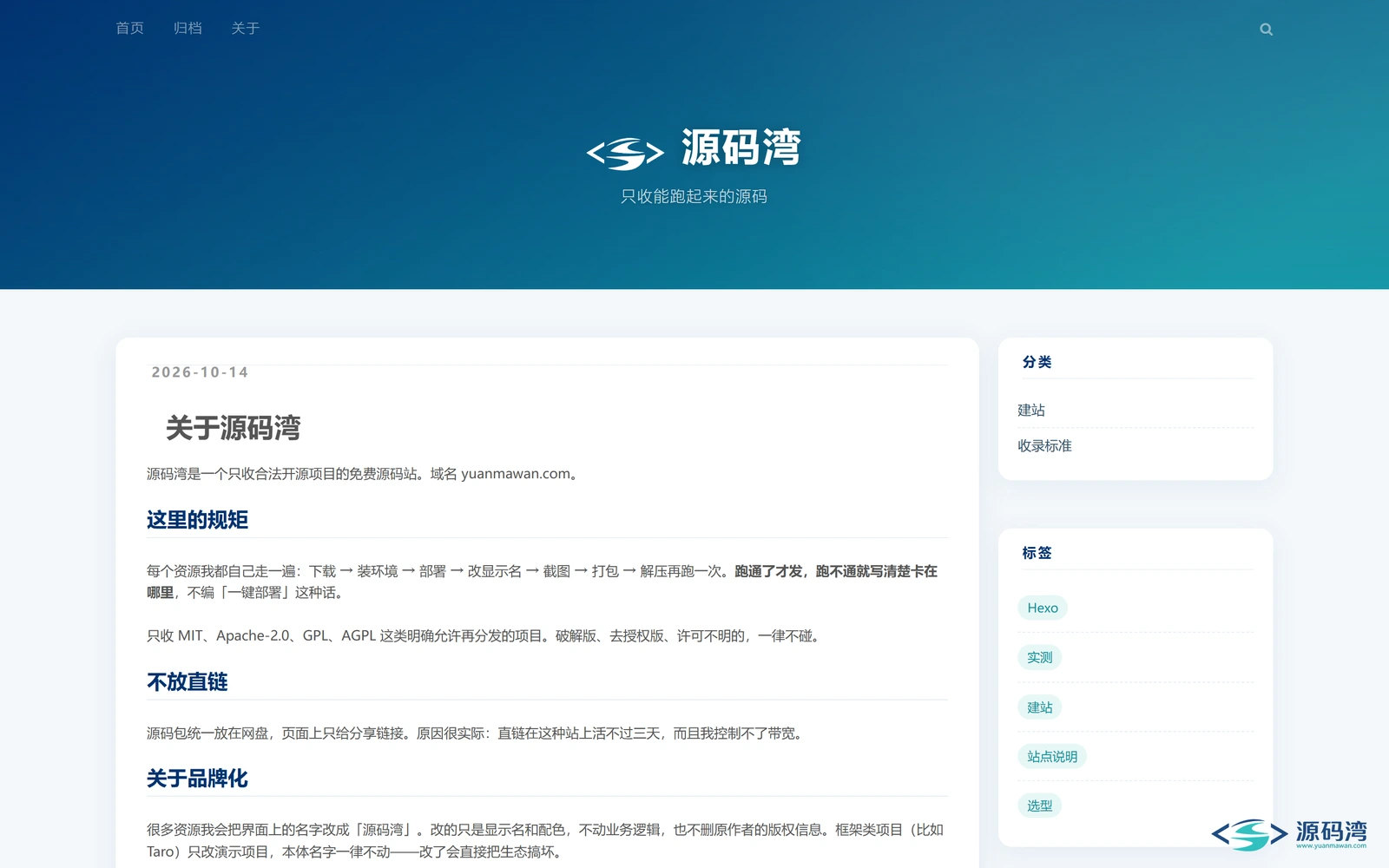Viewport: 1389px width, 868px height.
Task: Go to the 首页 navigation item
Action: [129, 29]
